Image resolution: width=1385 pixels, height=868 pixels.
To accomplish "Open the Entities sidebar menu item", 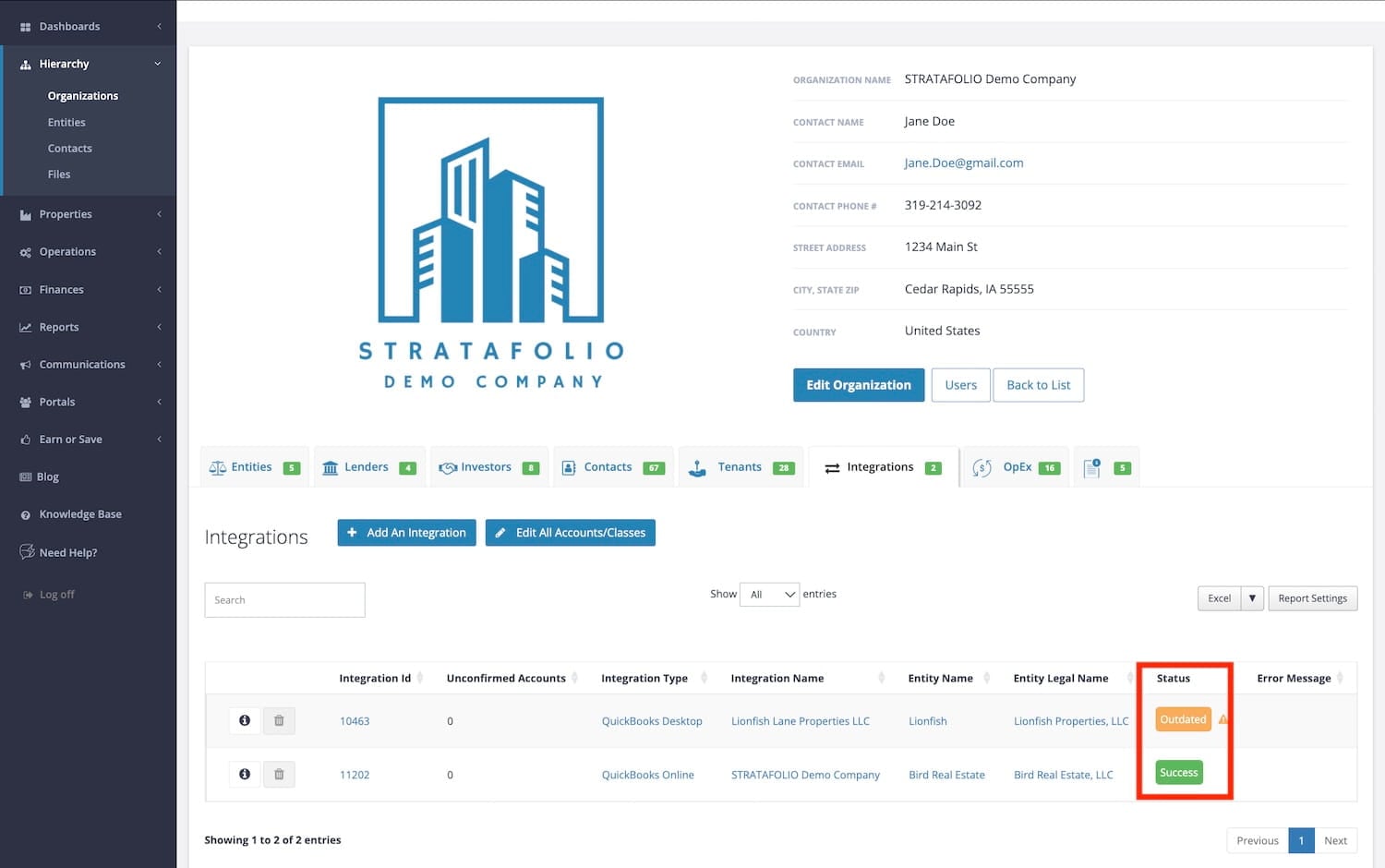I will click(x=66, y=122).
